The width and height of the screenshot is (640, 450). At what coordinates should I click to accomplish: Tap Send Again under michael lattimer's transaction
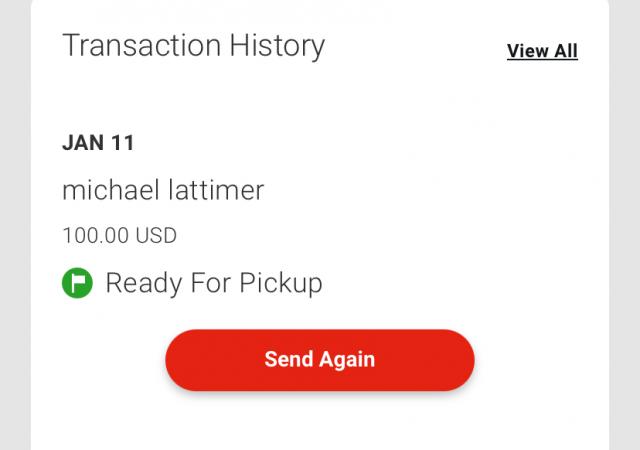pos(319,360)
